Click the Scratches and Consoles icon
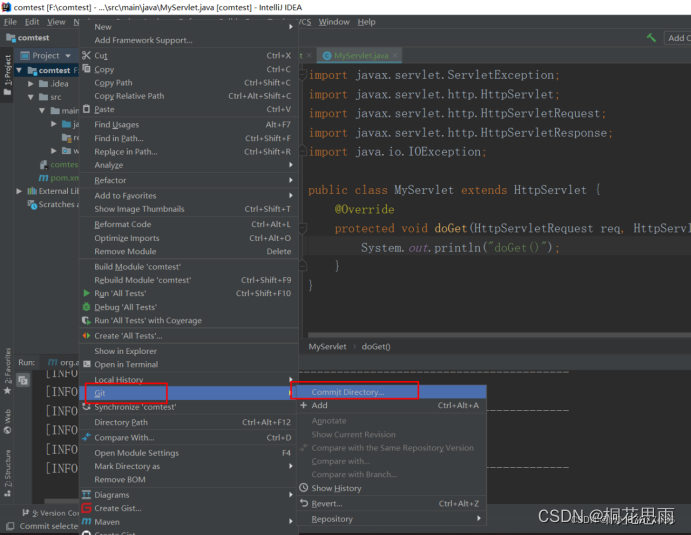This screenshot has height=535, width=691. 32,204
